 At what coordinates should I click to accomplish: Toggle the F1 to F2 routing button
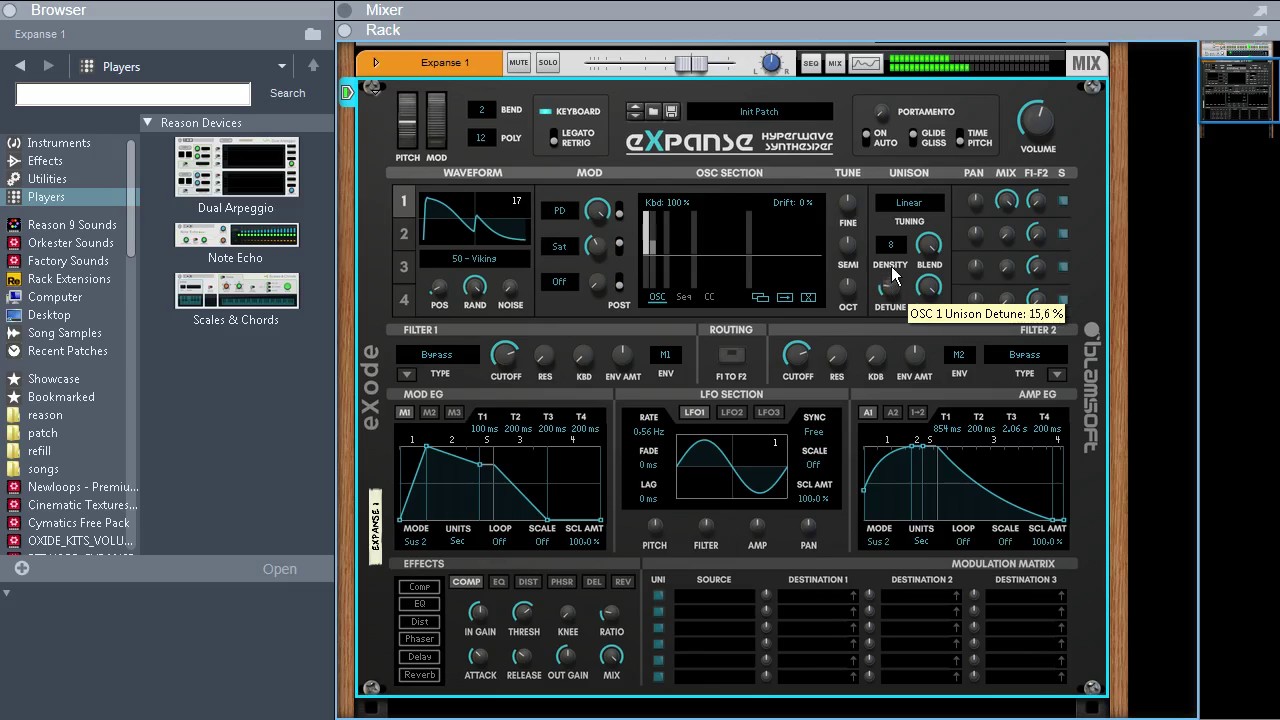pyautogui.click(x=731, y=355)
